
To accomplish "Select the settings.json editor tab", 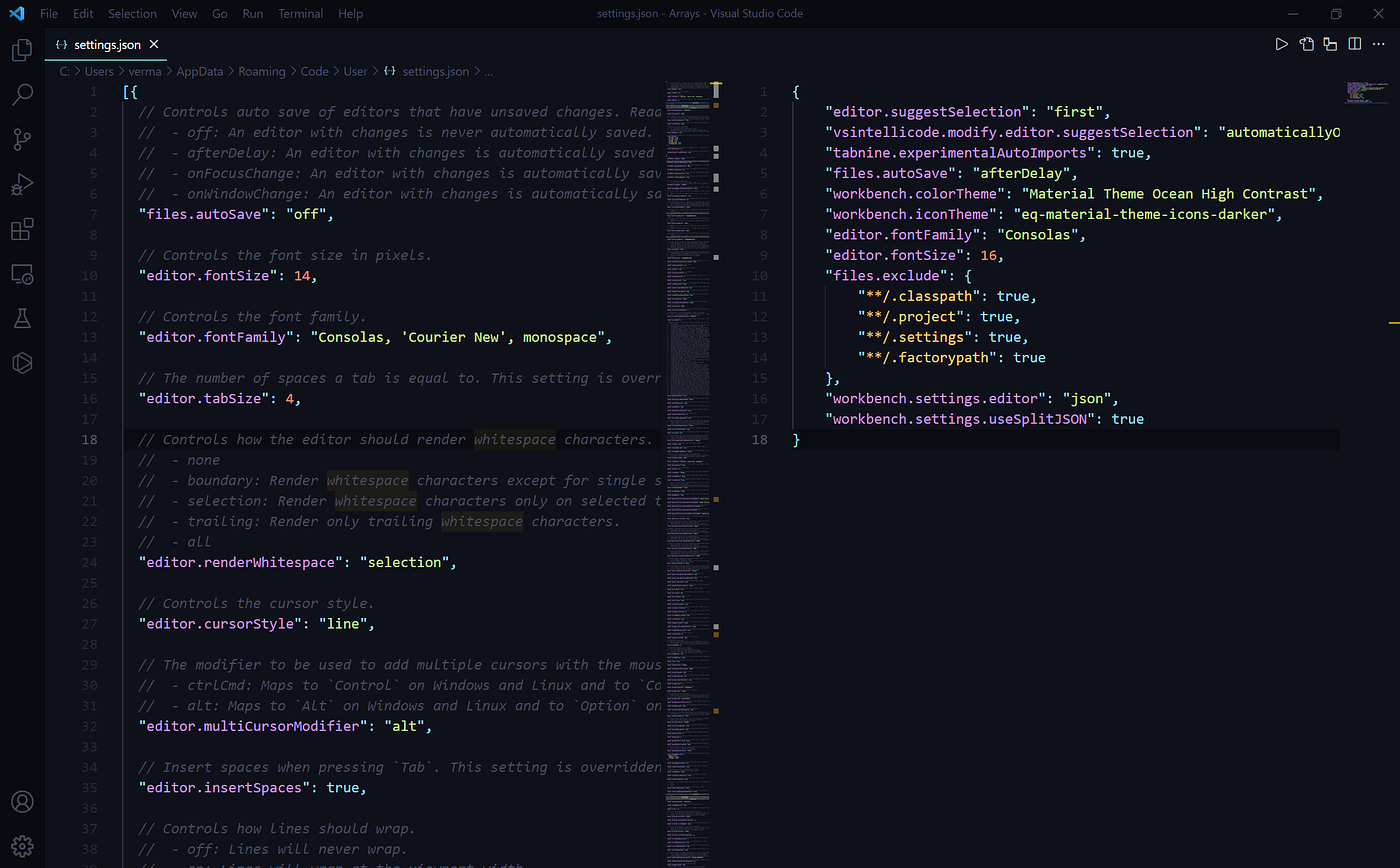I will 106,45.
